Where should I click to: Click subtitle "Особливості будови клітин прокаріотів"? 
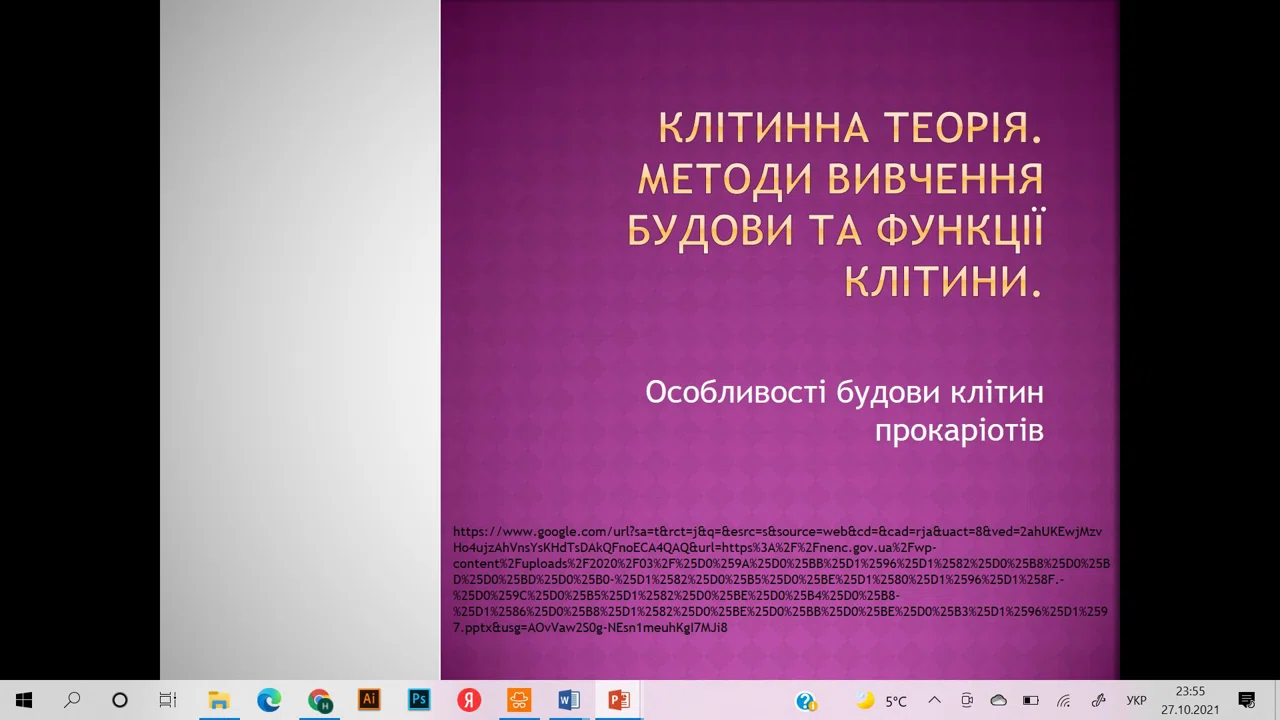pos(845,411)
